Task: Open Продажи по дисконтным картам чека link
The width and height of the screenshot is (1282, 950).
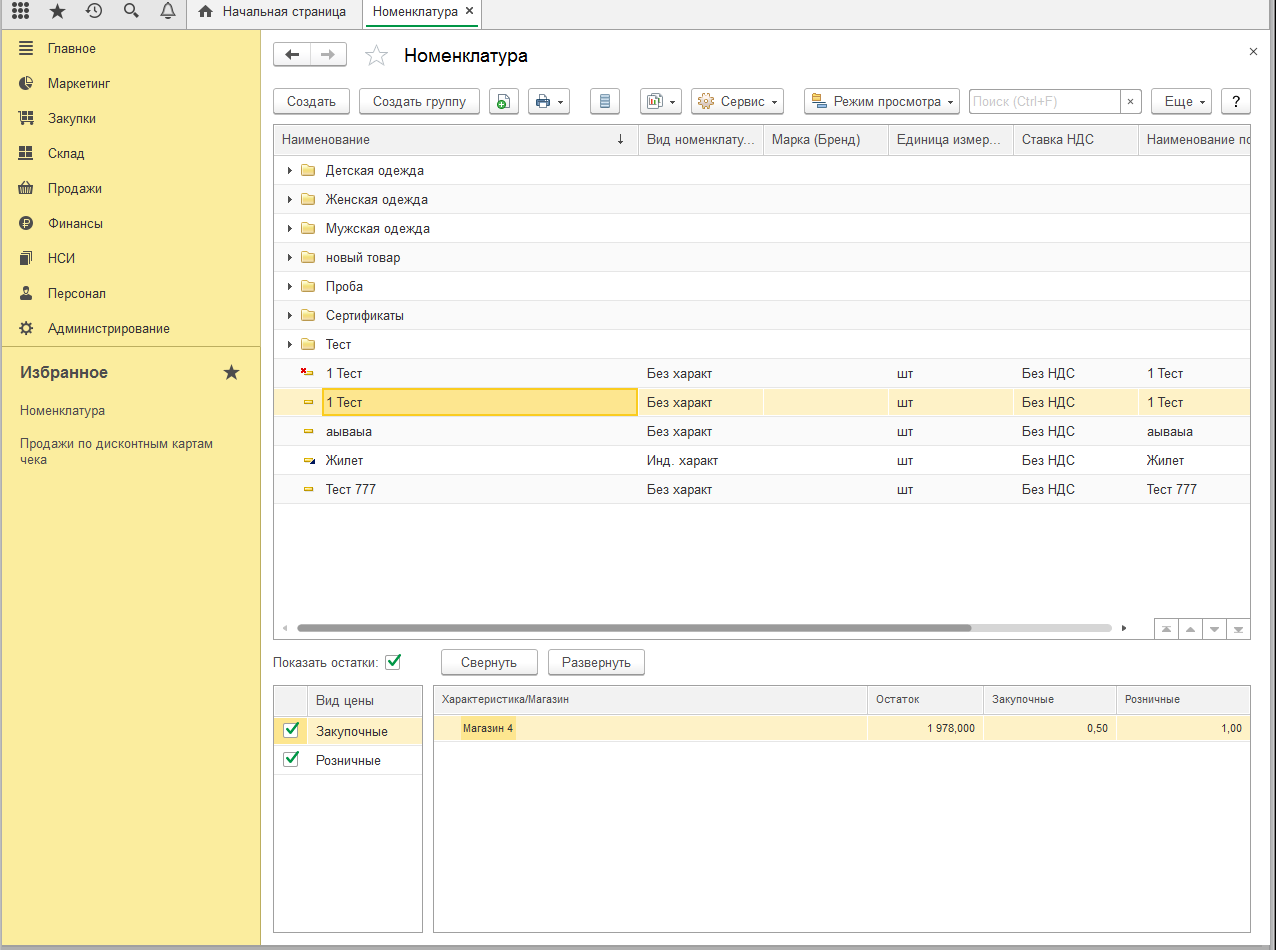Action: [116, 451]
